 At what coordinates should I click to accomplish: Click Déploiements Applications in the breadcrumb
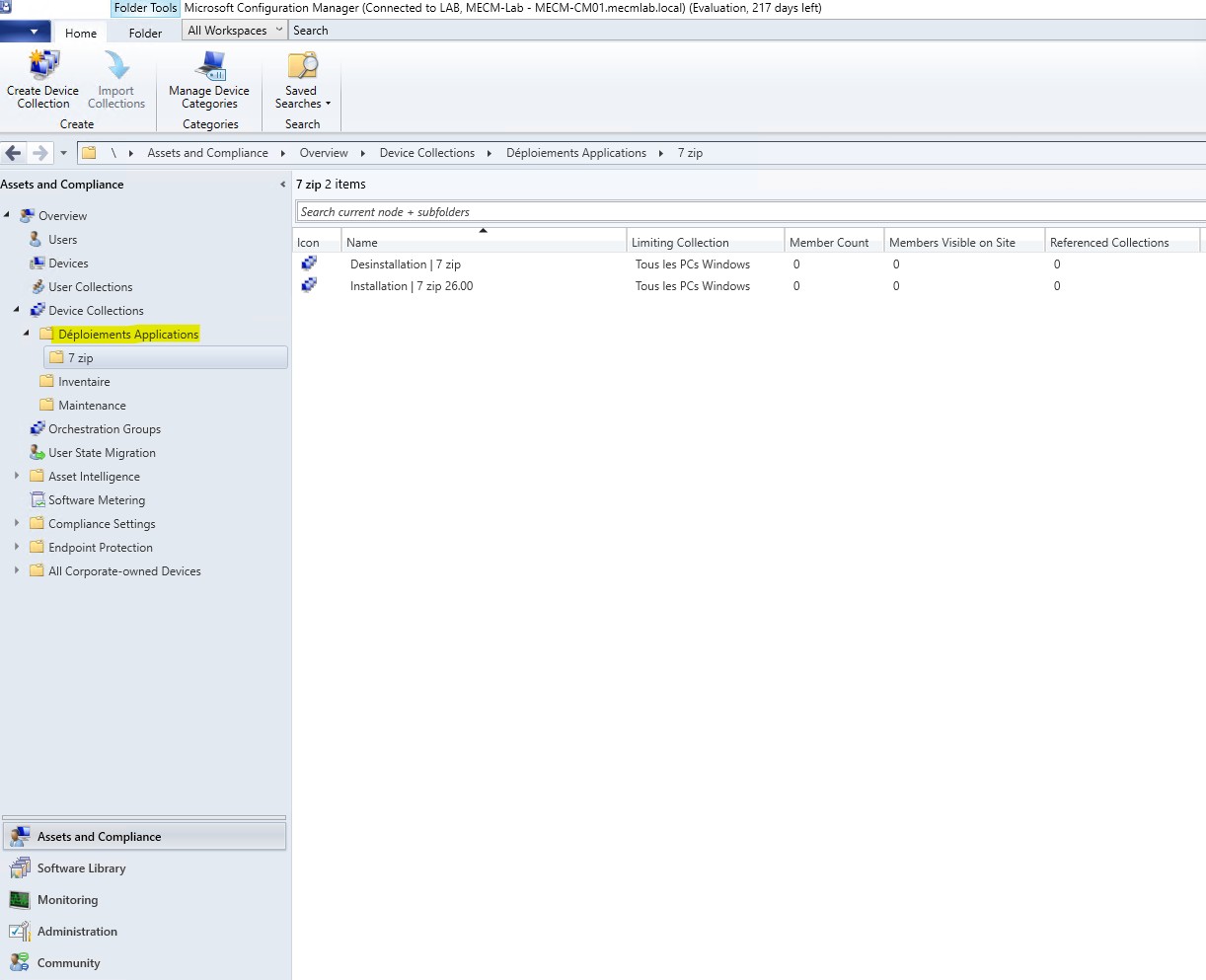coord(576,153)
